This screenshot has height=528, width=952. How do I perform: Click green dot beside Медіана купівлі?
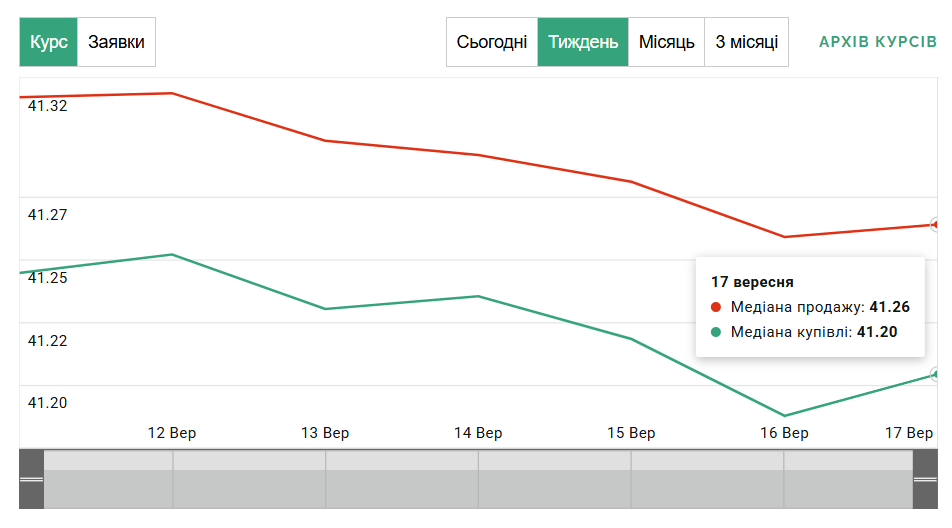(x=716, y=332)
